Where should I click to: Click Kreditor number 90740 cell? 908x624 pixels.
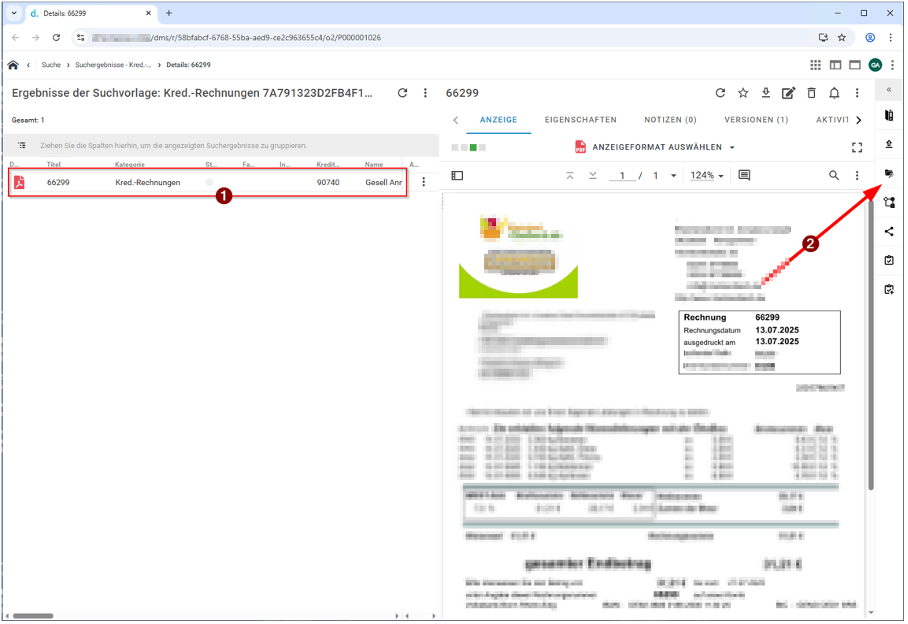pos(328,182)
